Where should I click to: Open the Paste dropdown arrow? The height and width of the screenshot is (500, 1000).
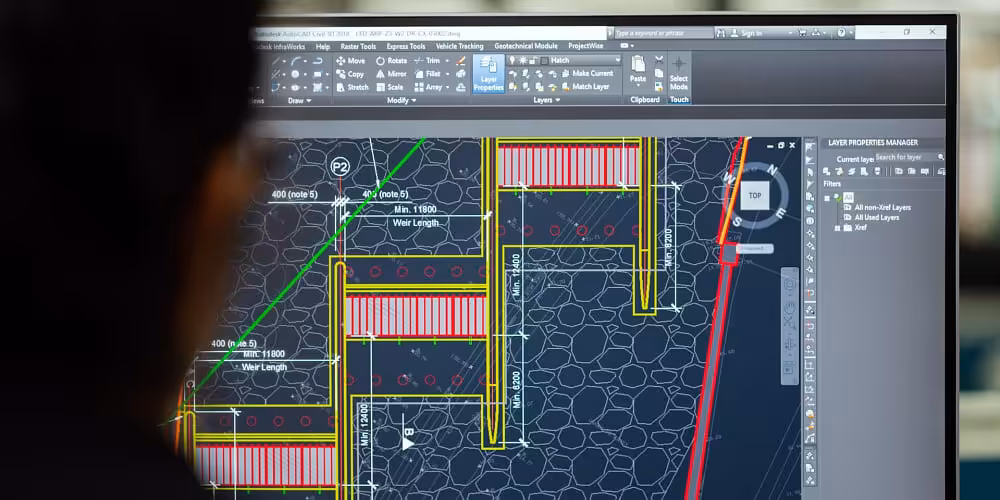[638, 87]
